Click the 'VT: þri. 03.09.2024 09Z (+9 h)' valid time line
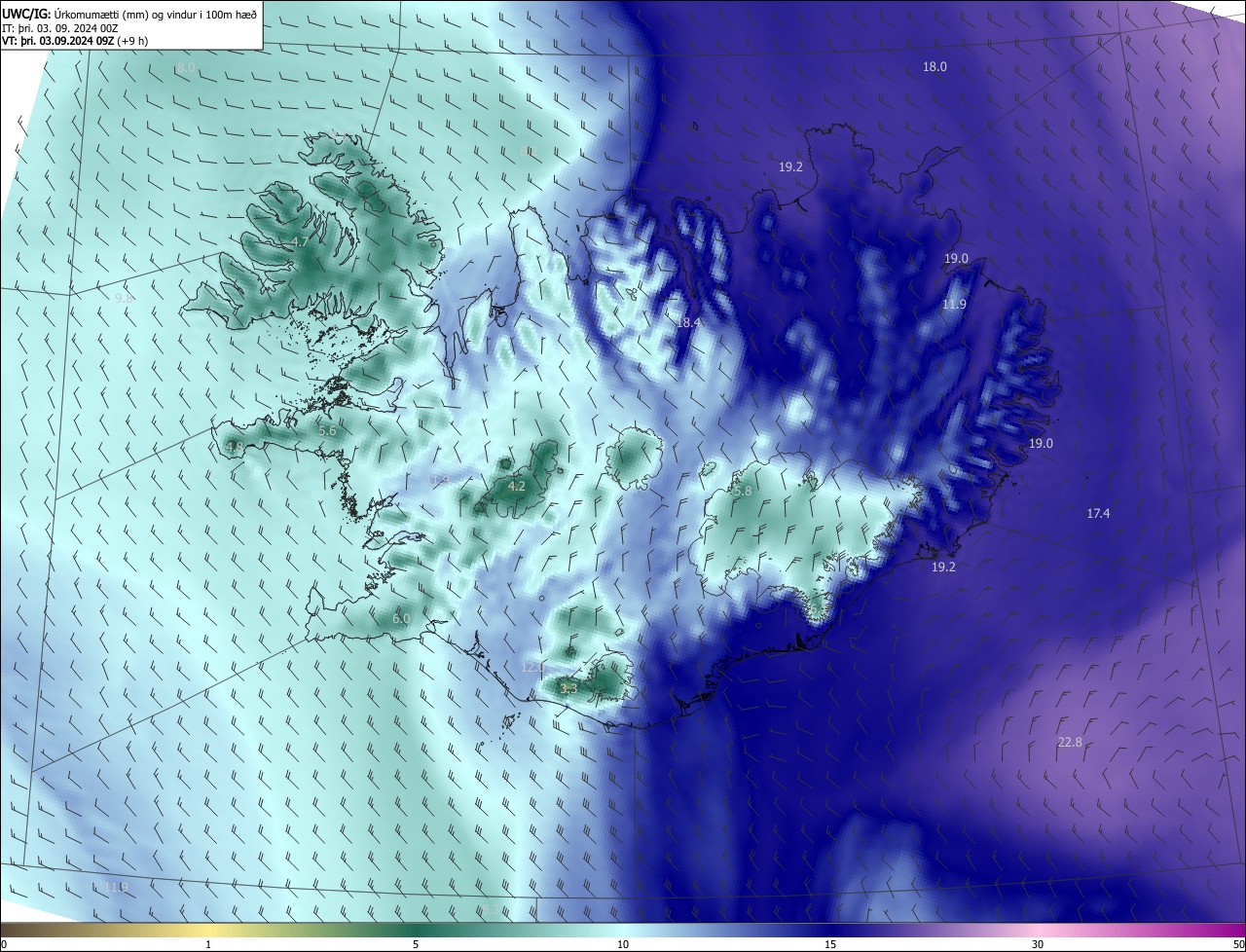 coord(73,42)
